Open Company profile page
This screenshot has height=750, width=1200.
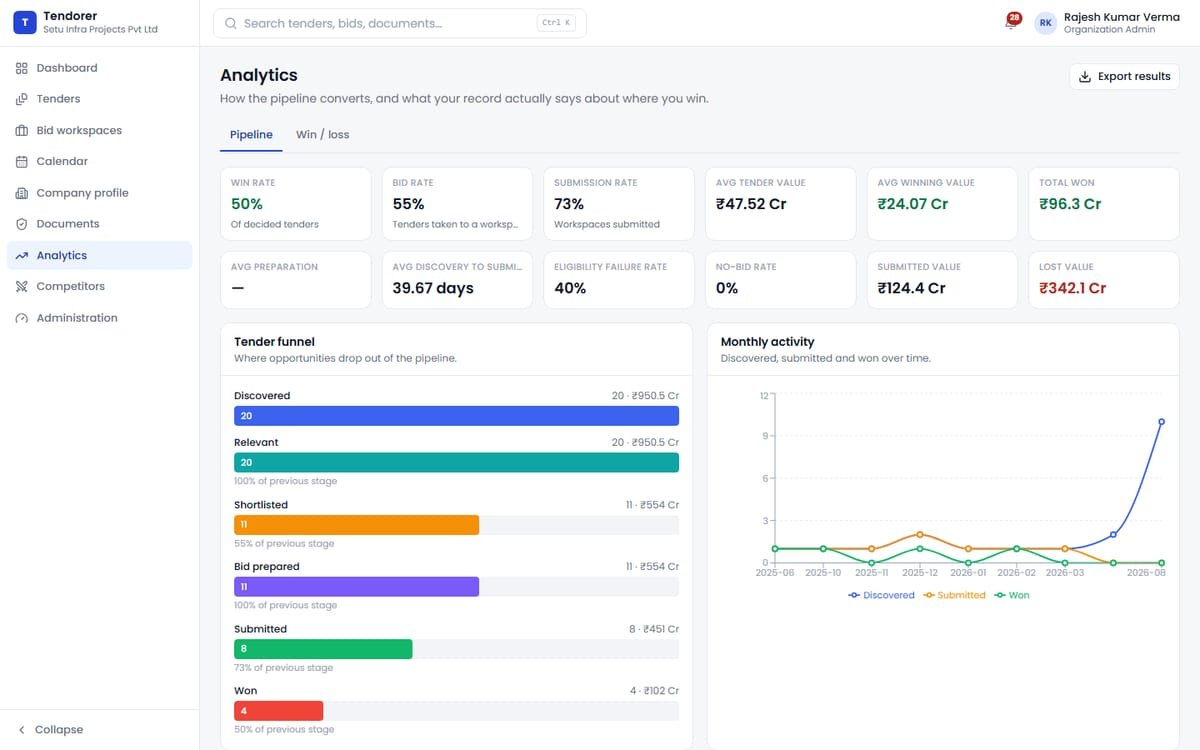(99, 193)
